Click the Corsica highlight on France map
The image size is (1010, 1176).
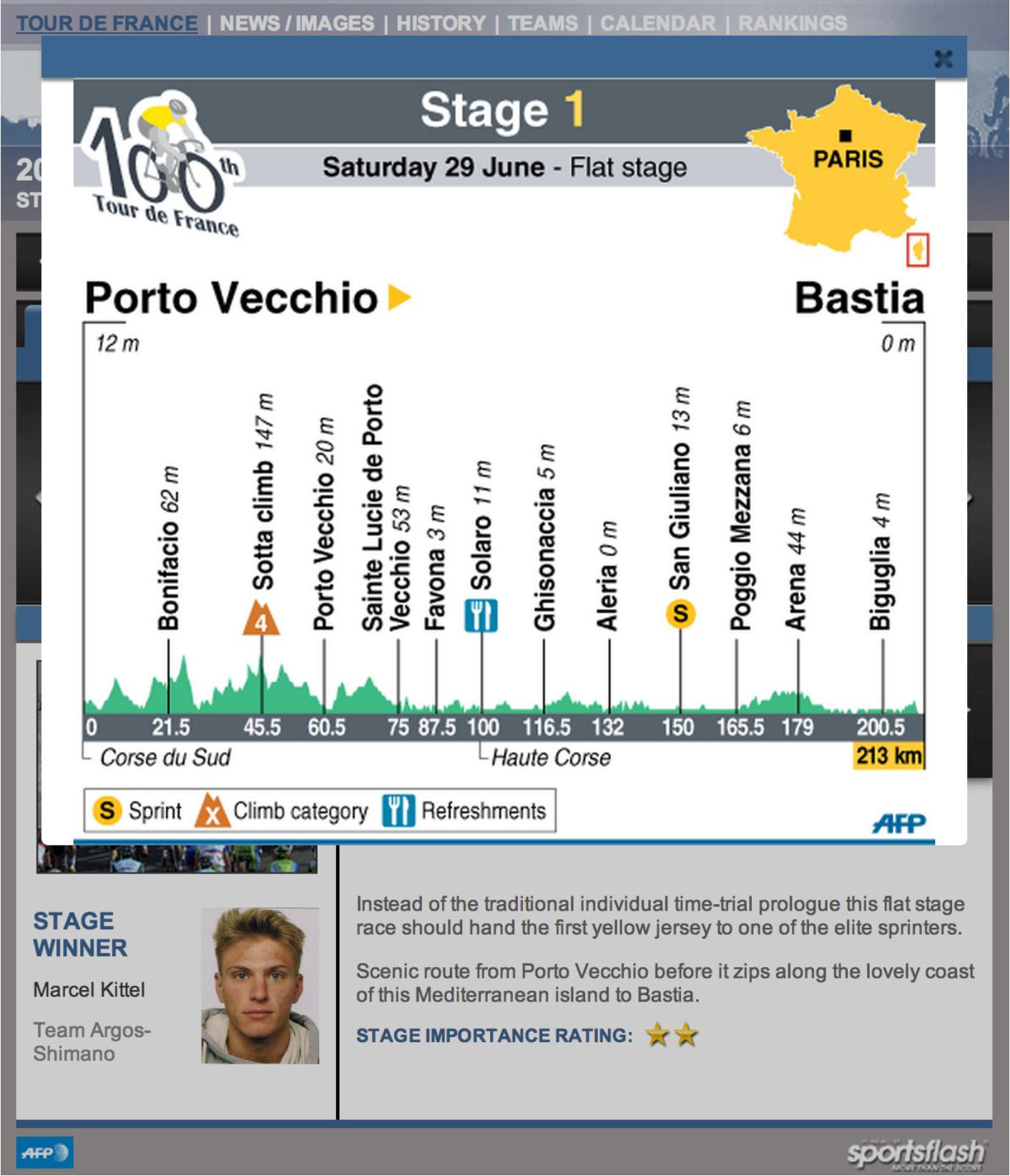click(x=918, y=250)
